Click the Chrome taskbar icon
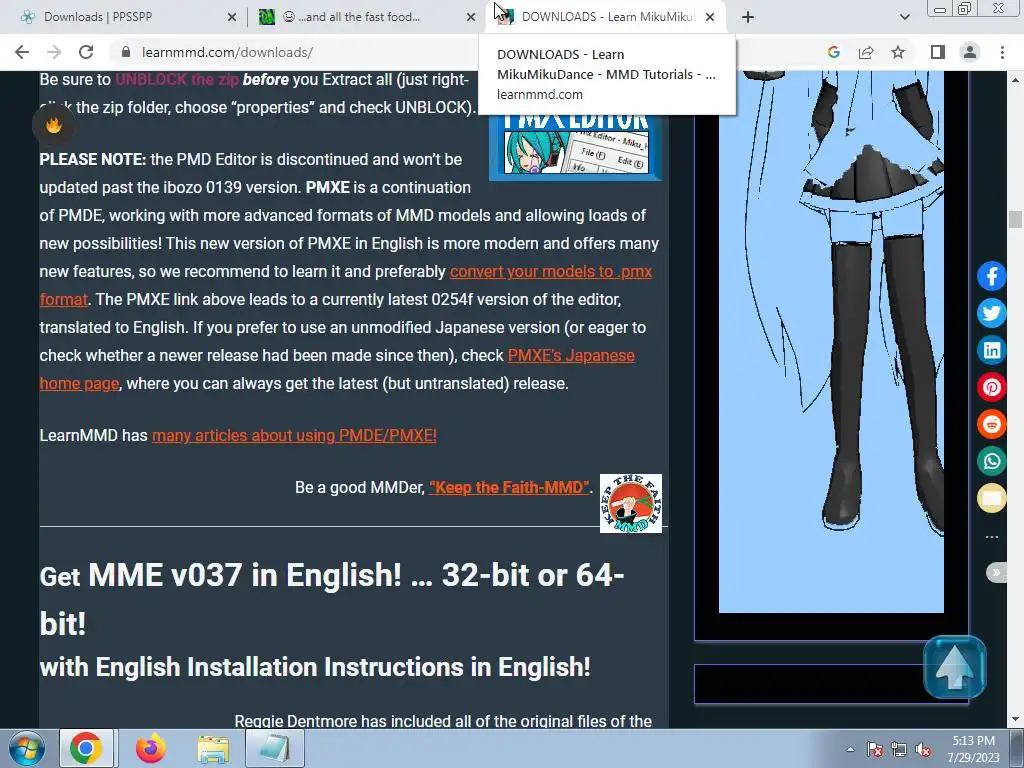 pyautogui.click(x=86, y=748)
